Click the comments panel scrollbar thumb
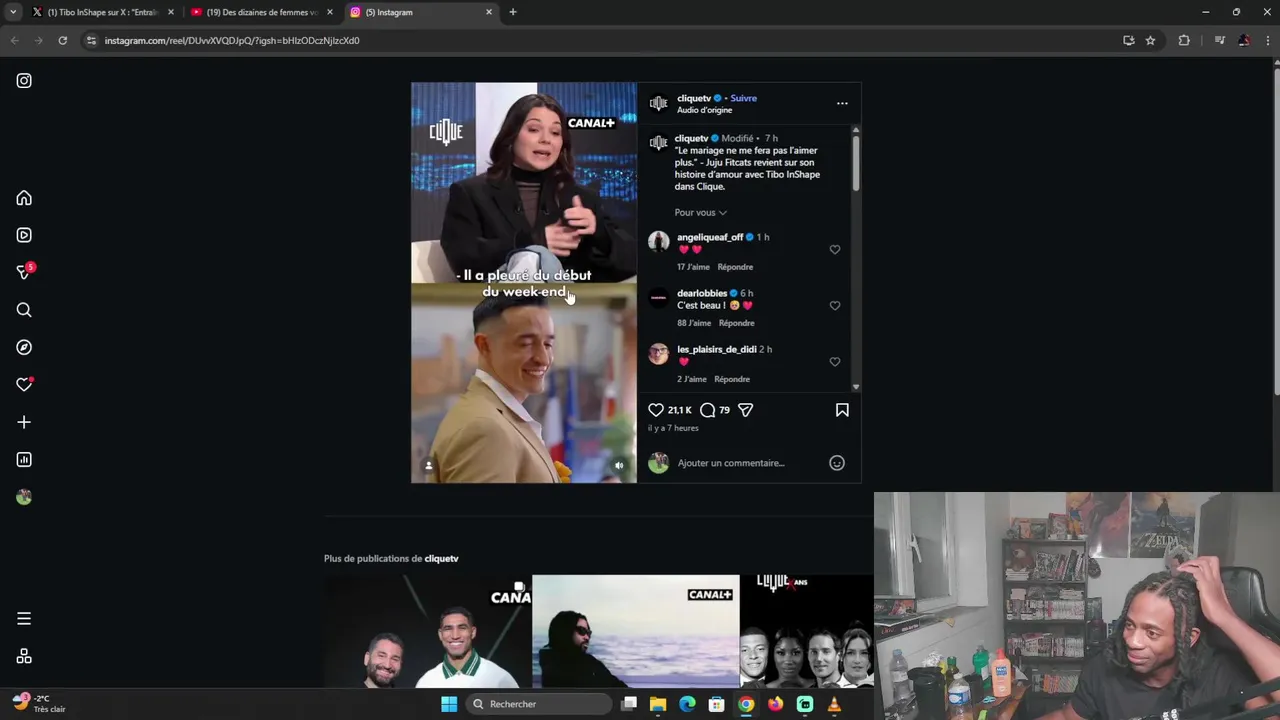Viewport: 1280px width, 720px height. click(x=856, y=162)
